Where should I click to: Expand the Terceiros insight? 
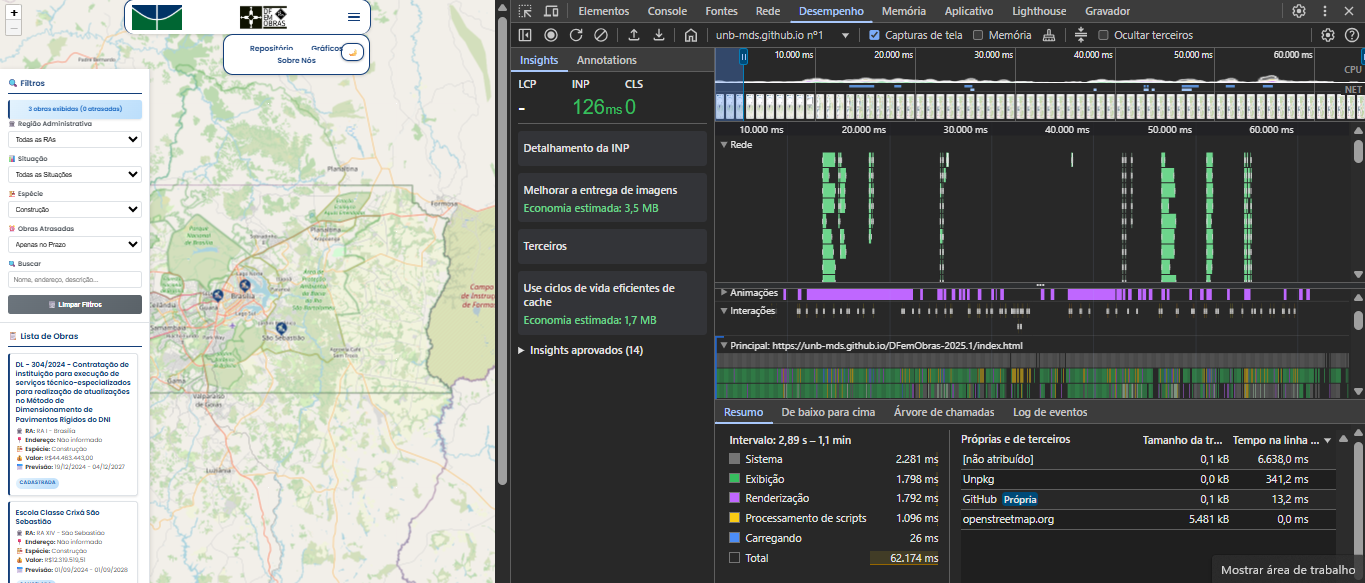(612, 245)
